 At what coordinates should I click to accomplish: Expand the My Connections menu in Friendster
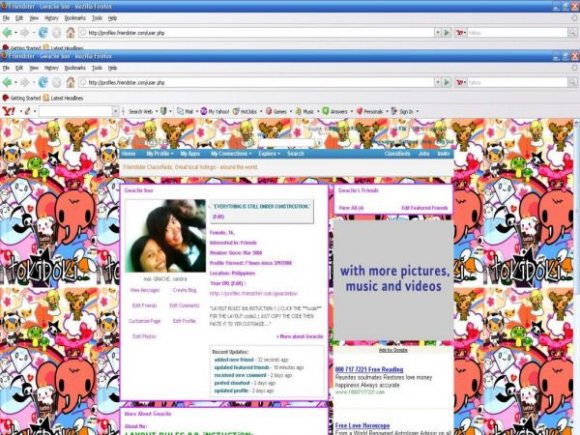pyautogui.click(x=231, y=154)
